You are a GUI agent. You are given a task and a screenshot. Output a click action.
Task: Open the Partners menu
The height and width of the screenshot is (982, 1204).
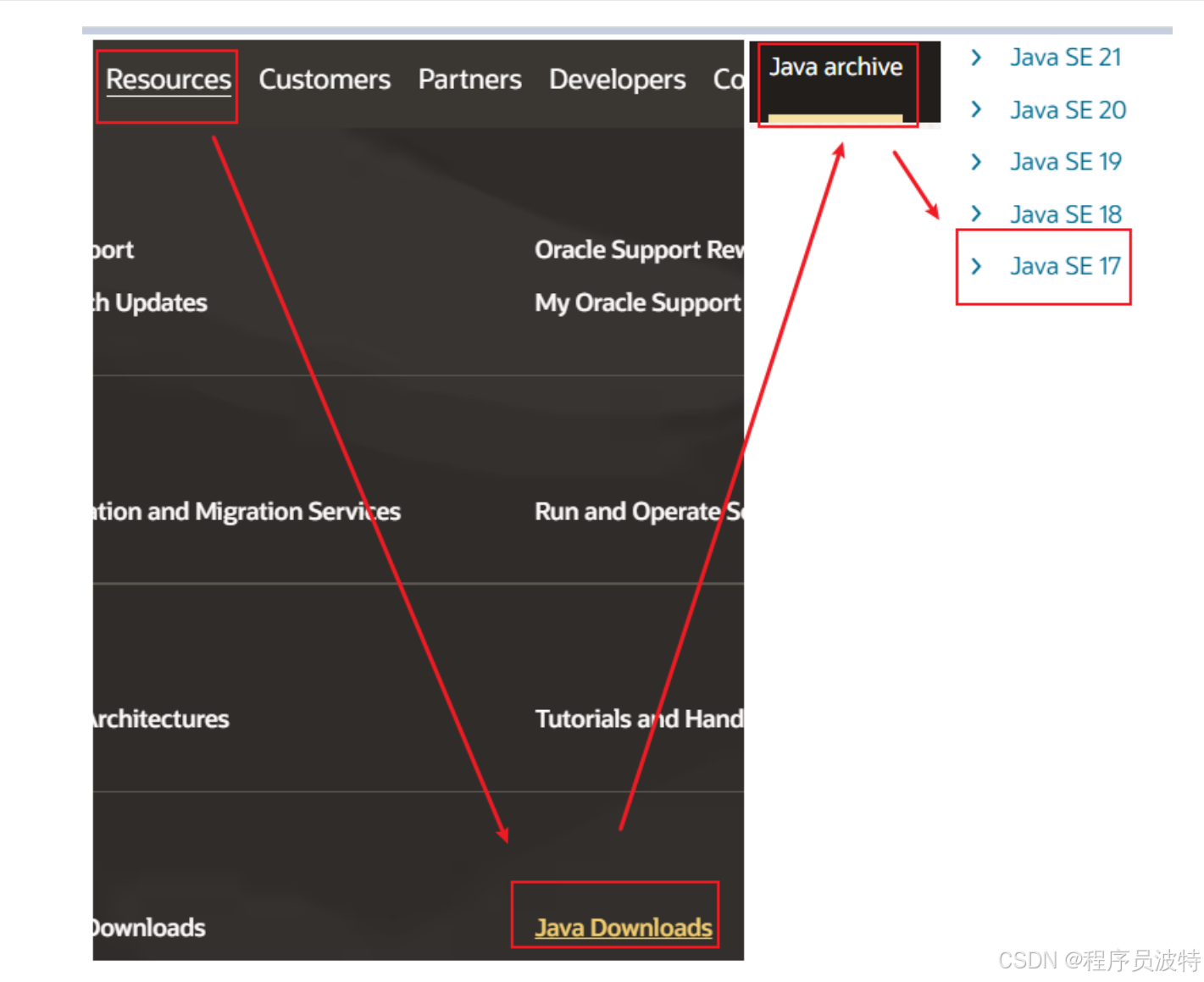click(469, 80)
